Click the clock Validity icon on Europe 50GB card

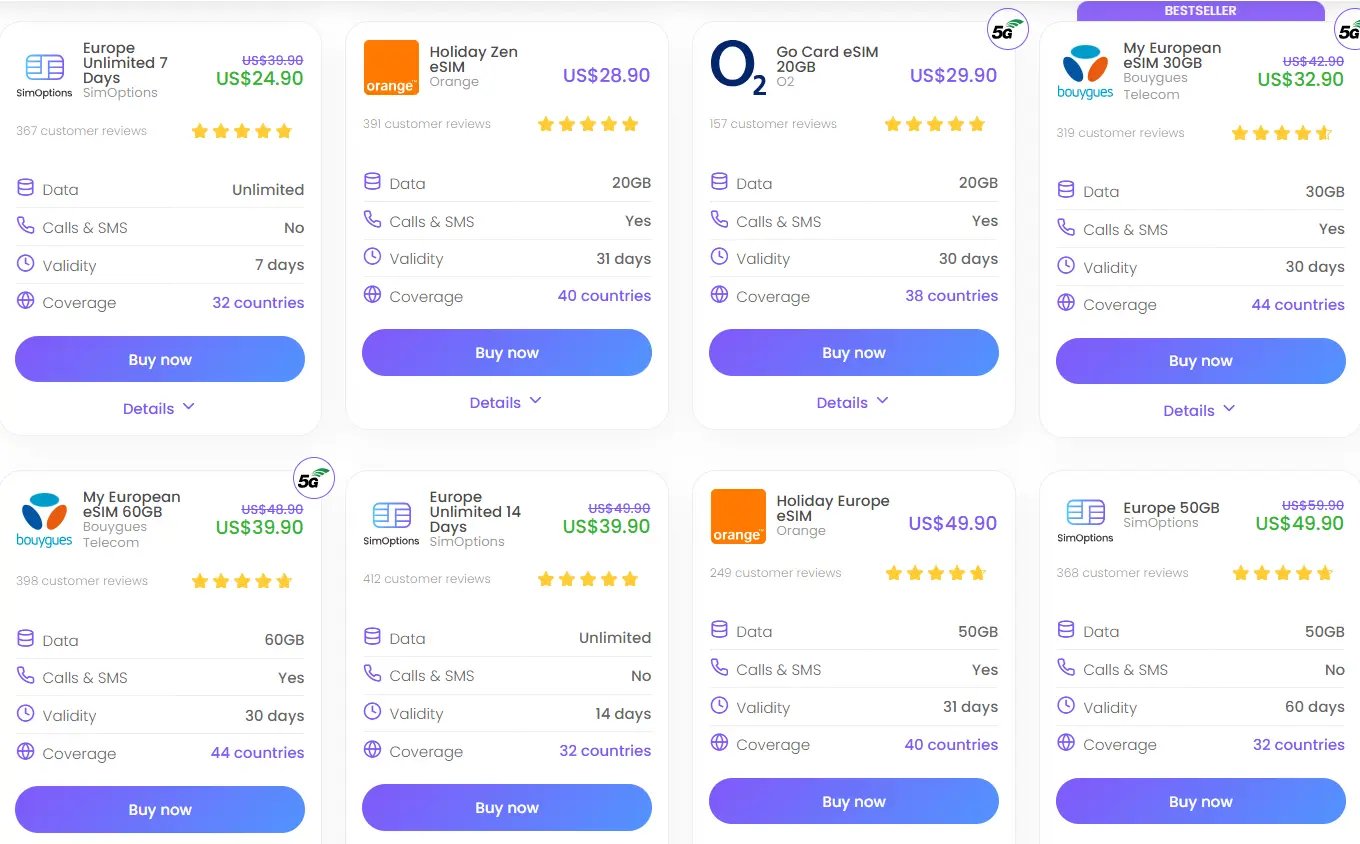pos(1064,707)
